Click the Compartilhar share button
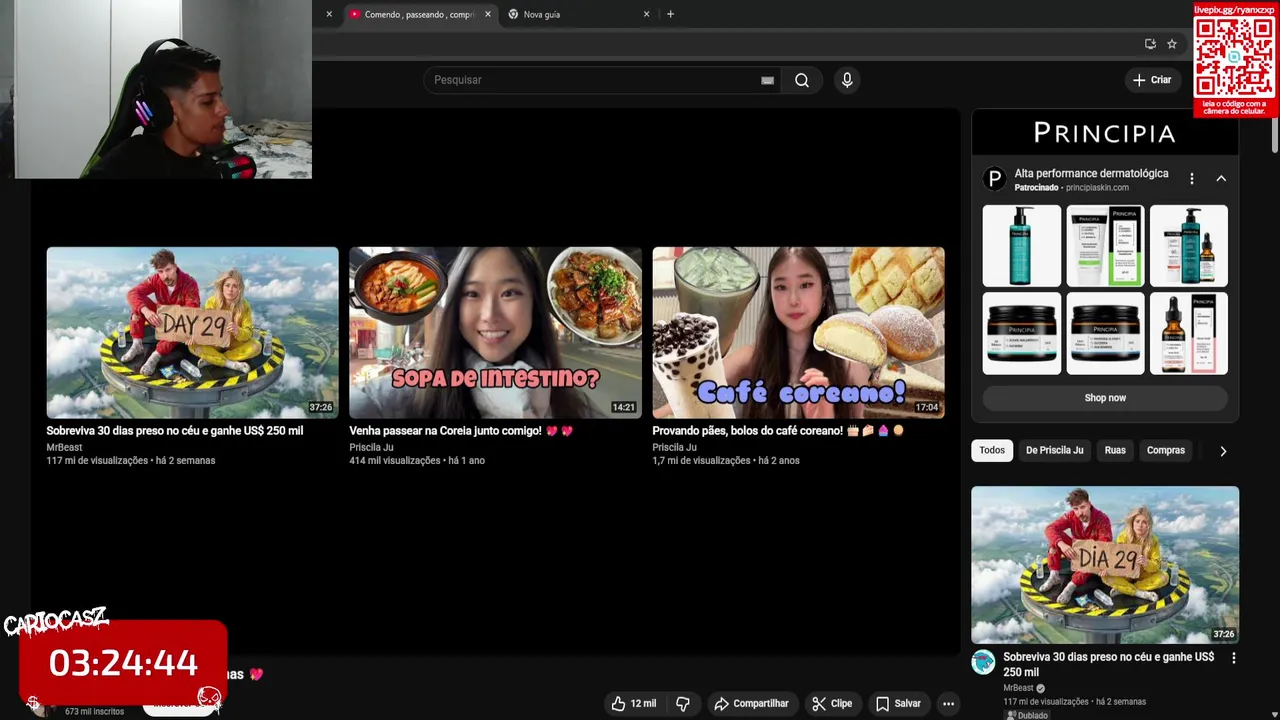 [x=751, y=704]
